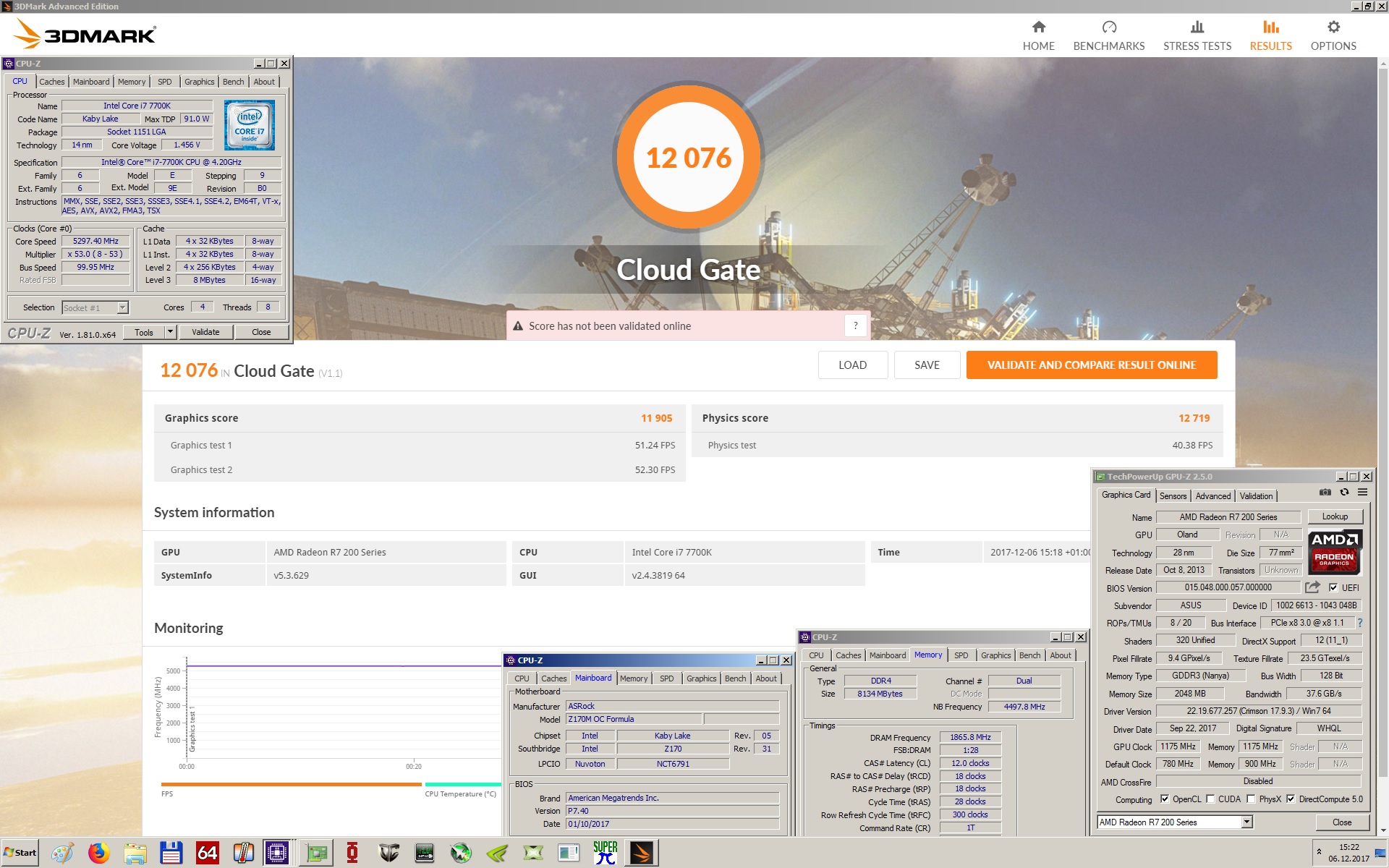Click the orange FPS bar in Monitoring

[x=291, y=784]
